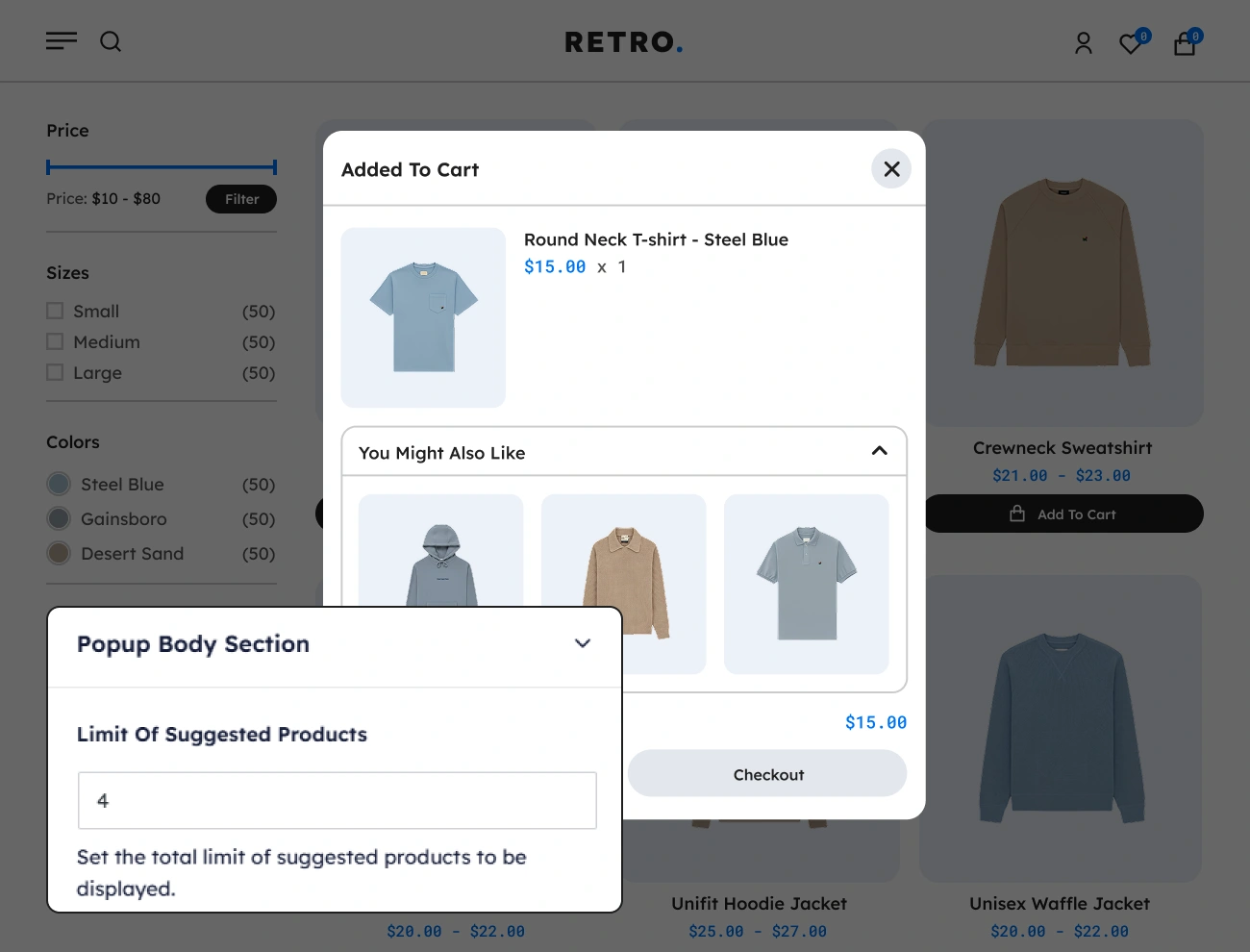Select the Gainsboro color swatch
This screenshot has width=1250, height=952.
click(59, 518)
